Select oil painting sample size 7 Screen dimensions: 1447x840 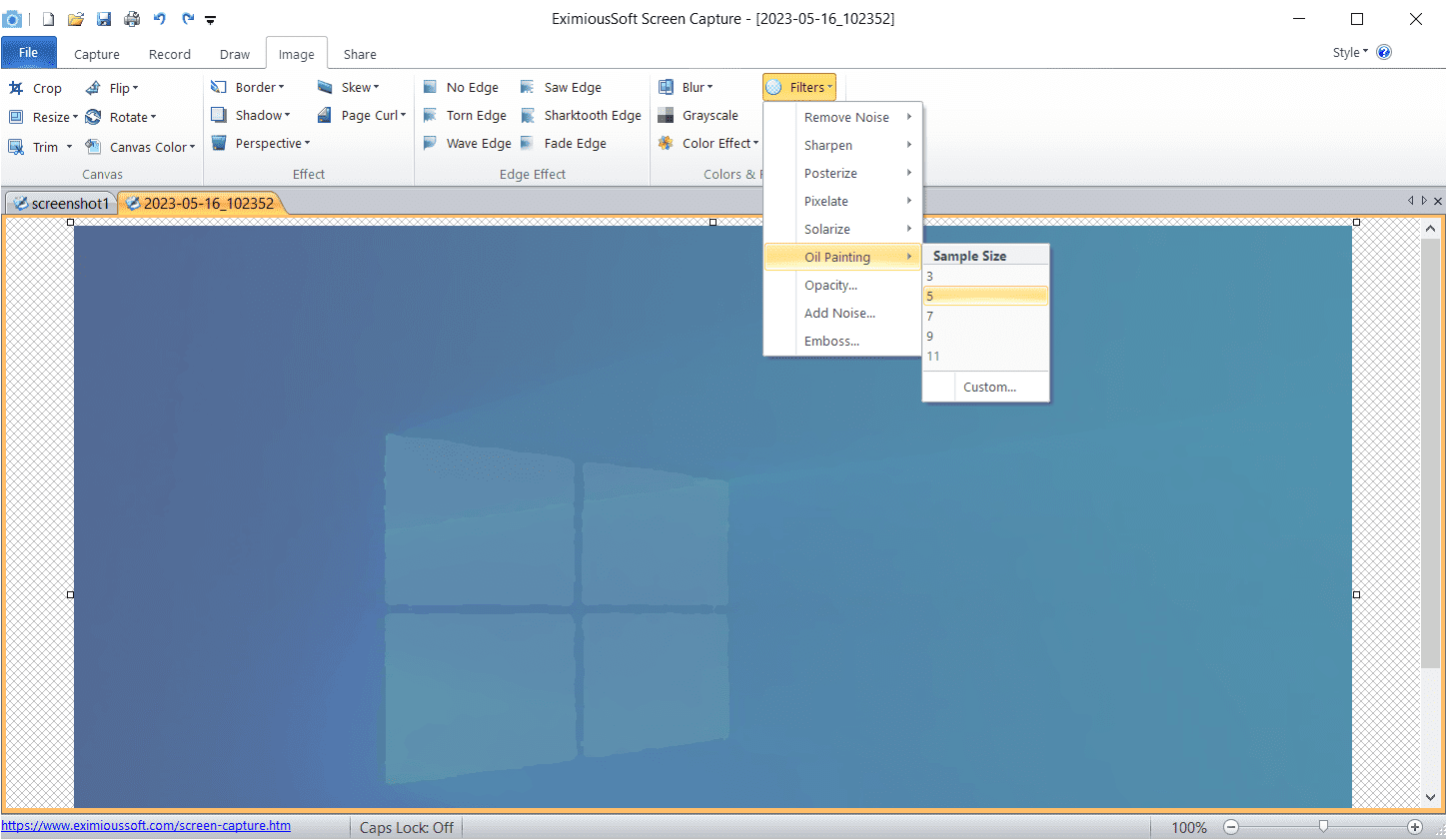coord(985,316)
